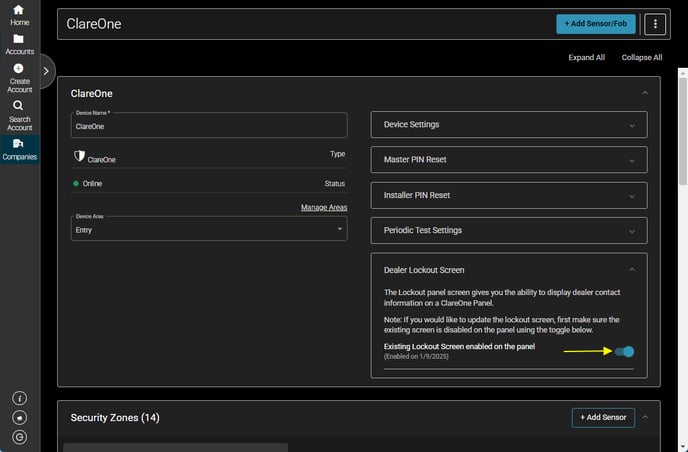
Task: Open the info circle icon
Action: tap(19, 398)
